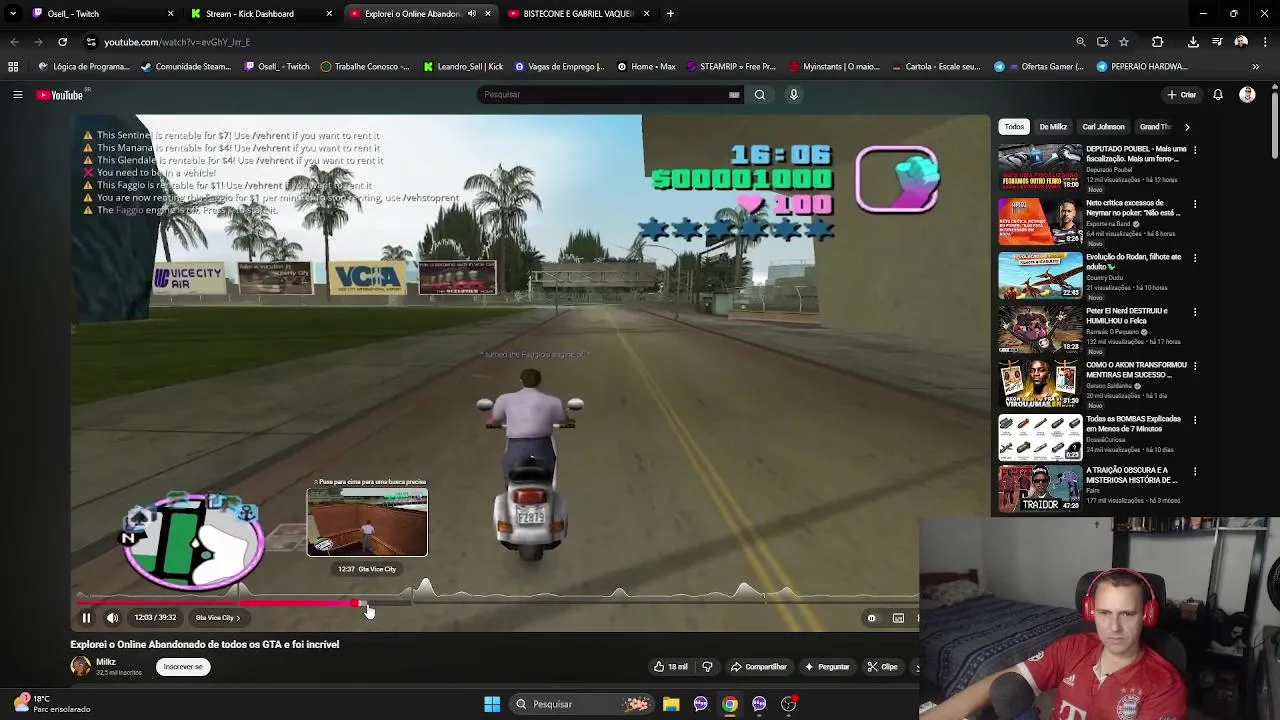The width and height of the screenshot is (1280, 720).
Task: Select the Grand Th filter chip
Action: pos(1154,127)
